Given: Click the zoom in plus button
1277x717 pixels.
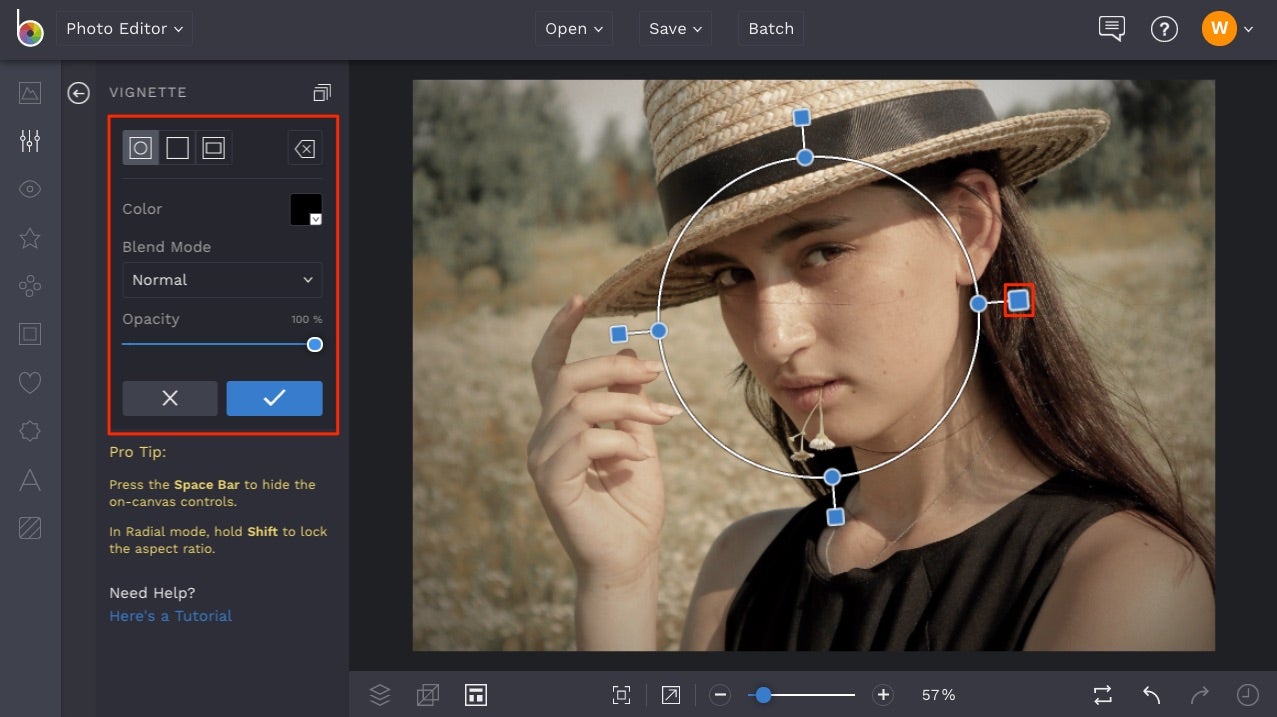Looking at the screenshot, I should (881, 694).
